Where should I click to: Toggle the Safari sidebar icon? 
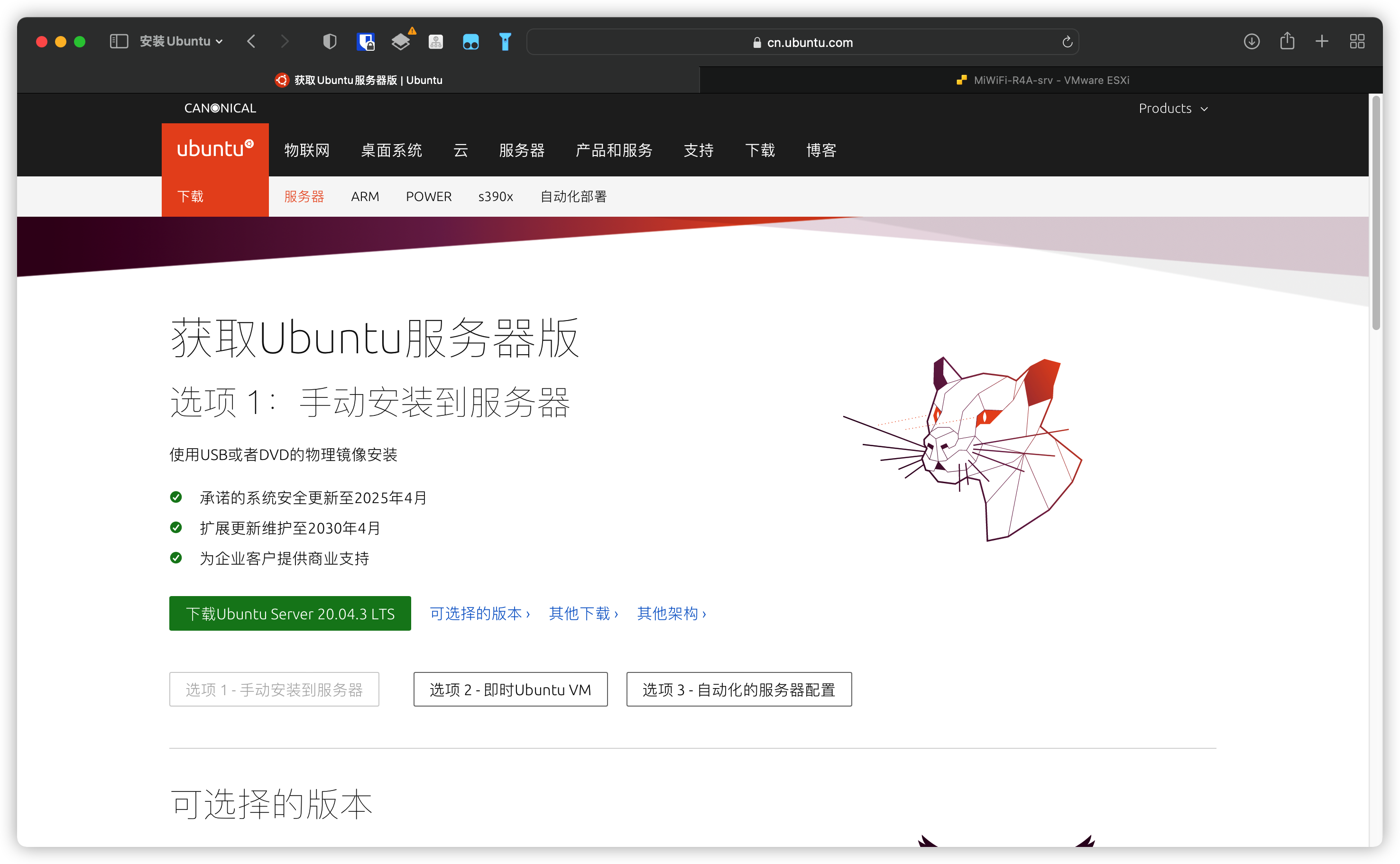(118, 41)
